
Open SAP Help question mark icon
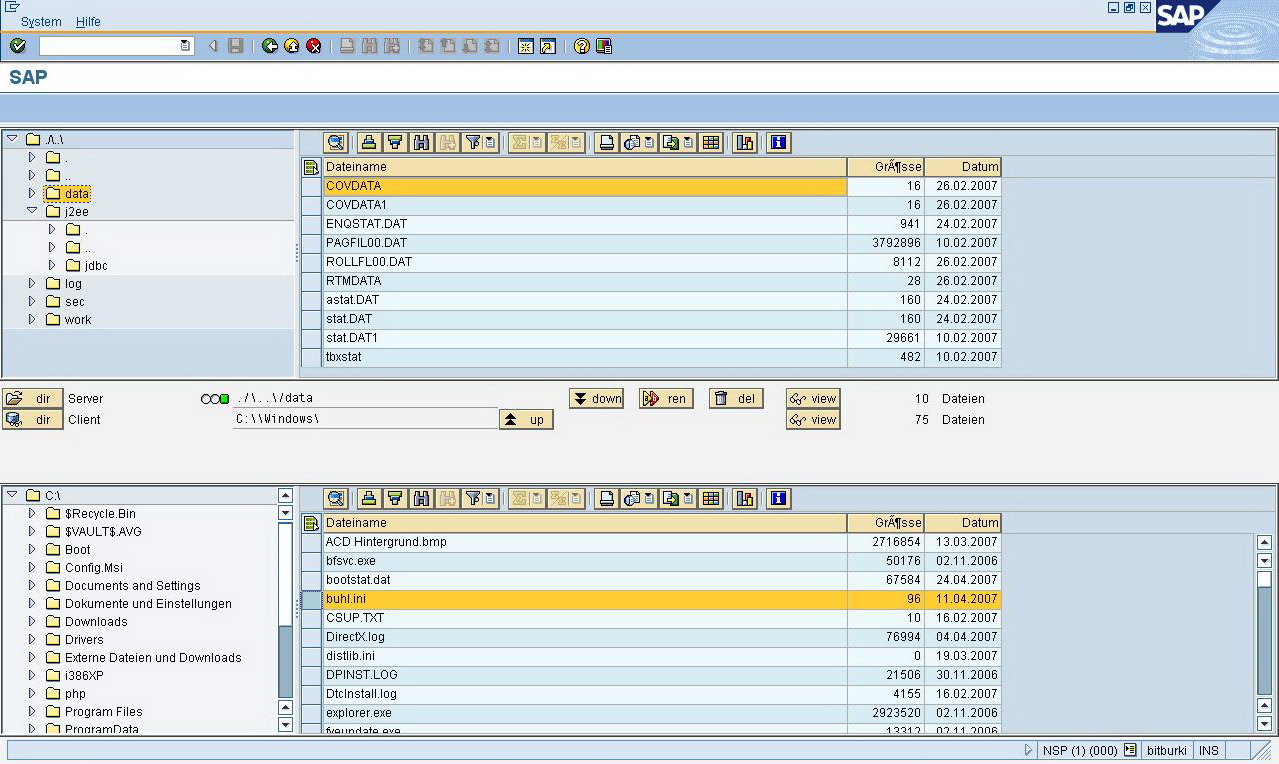pyautogui.click(x=581, y=46)
